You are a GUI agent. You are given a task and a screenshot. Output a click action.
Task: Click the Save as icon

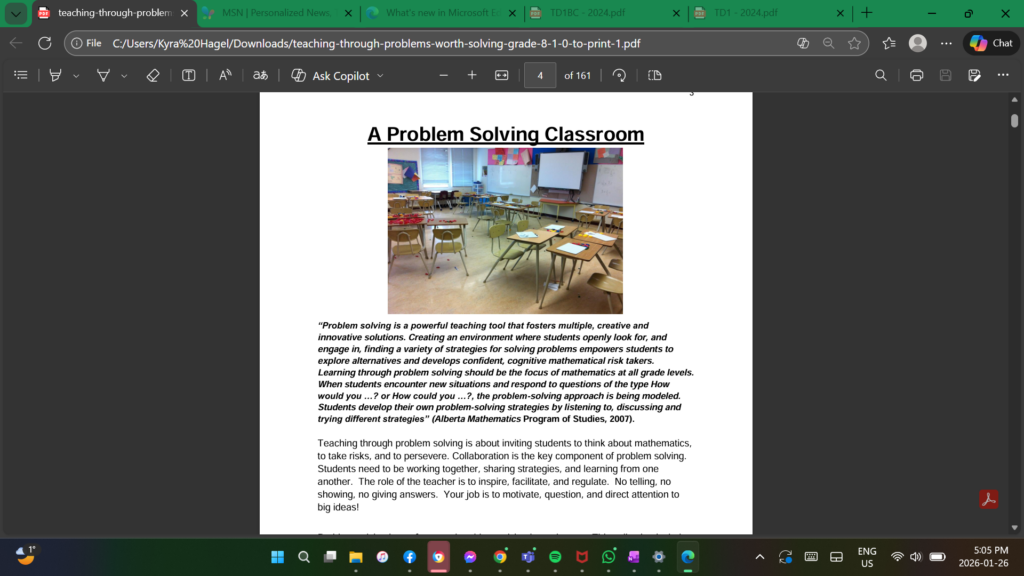(x=975, y=75)
